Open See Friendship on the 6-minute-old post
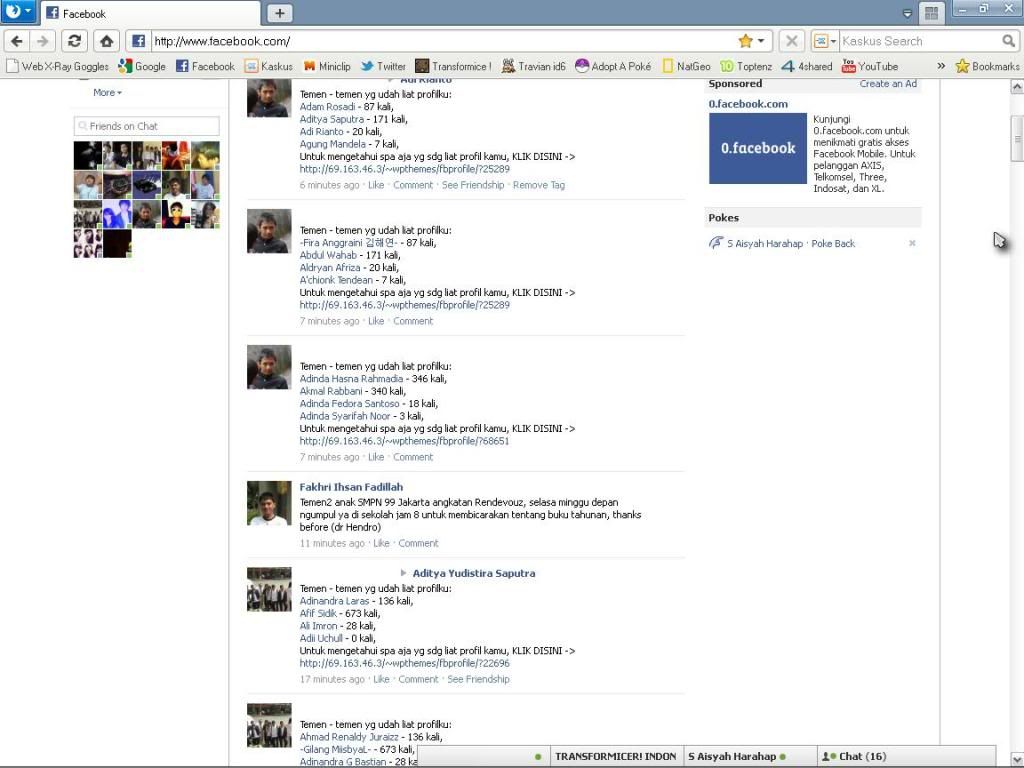Viewport: 1024px width, 768px height. [473, 185]
